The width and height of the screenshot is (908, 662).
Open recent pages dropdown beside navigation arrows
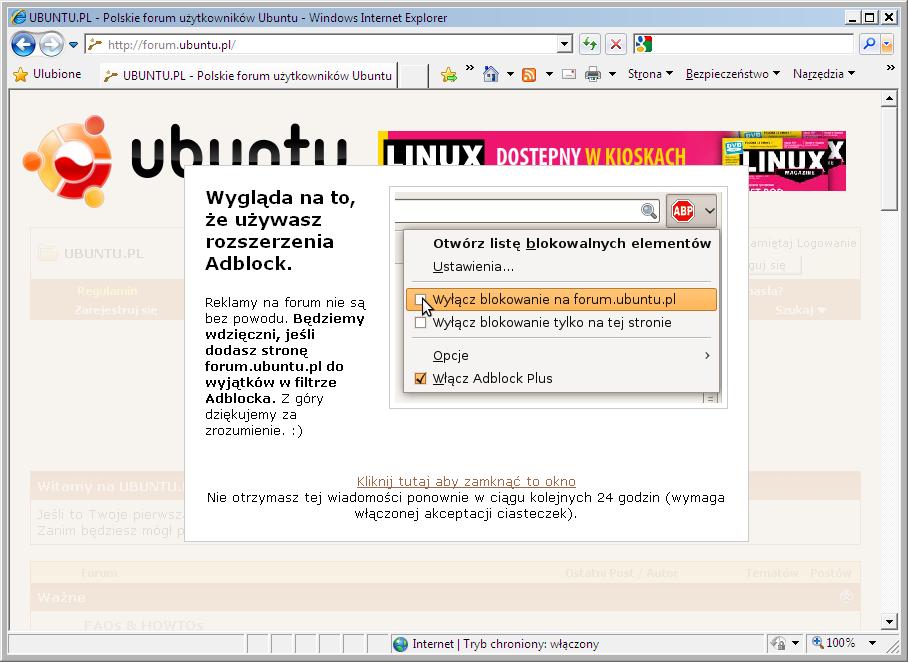tap(74, 45)
